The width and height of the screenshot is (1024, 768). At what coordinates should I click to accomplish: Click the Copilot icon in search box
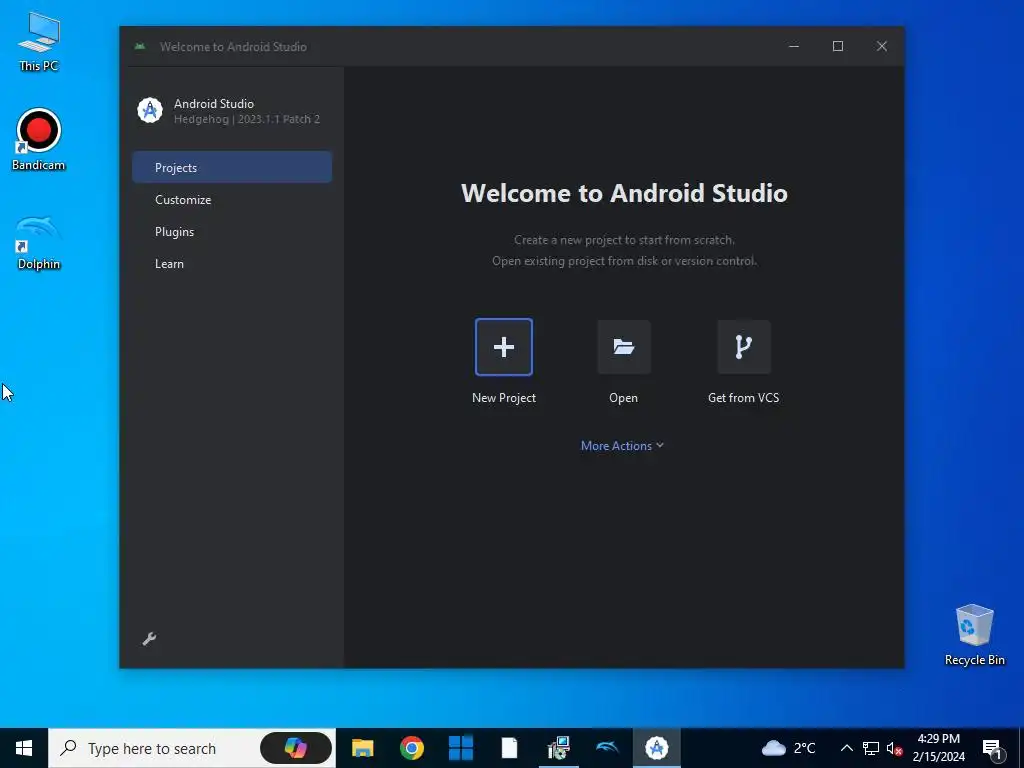(296, 748)
